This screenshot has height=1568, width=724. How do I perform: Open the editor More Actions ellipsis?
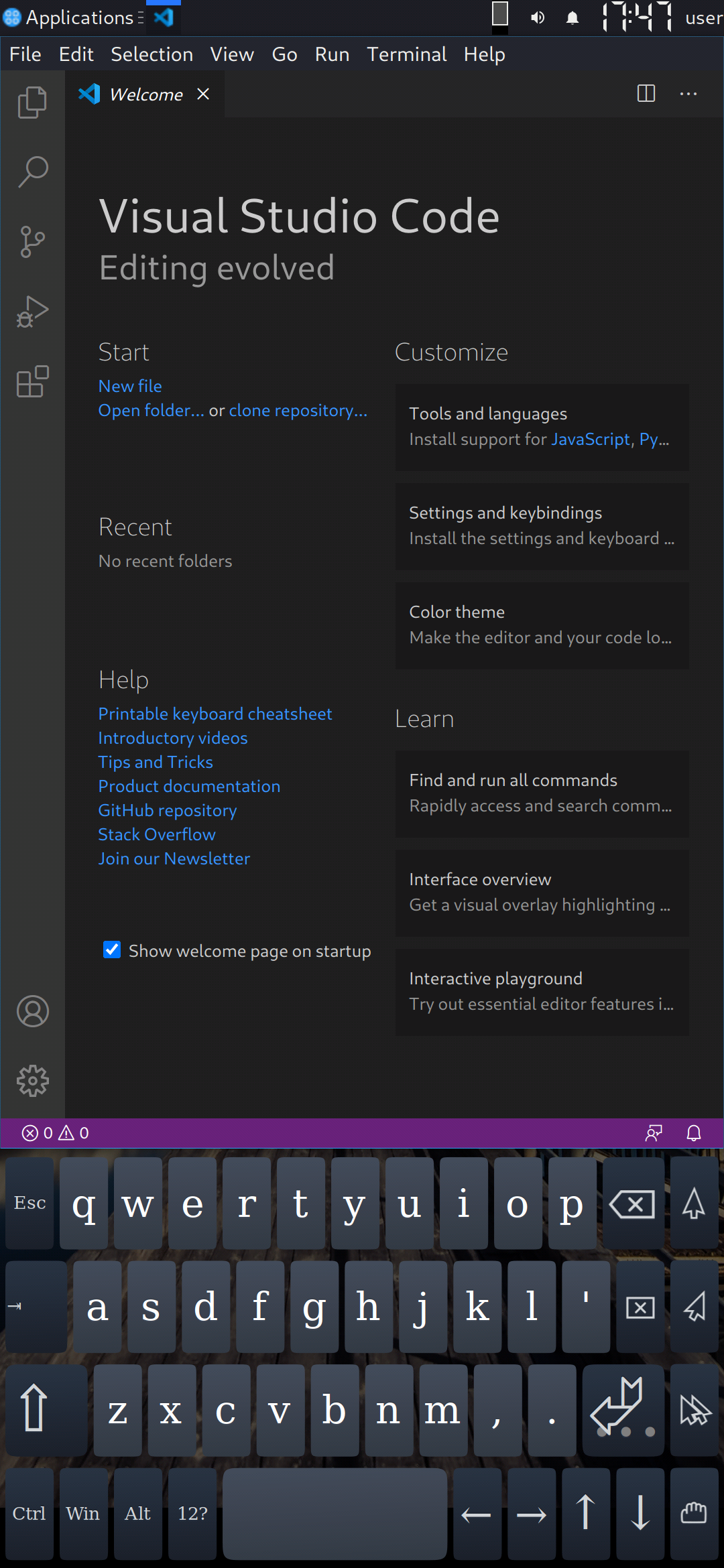click(688, 94)
